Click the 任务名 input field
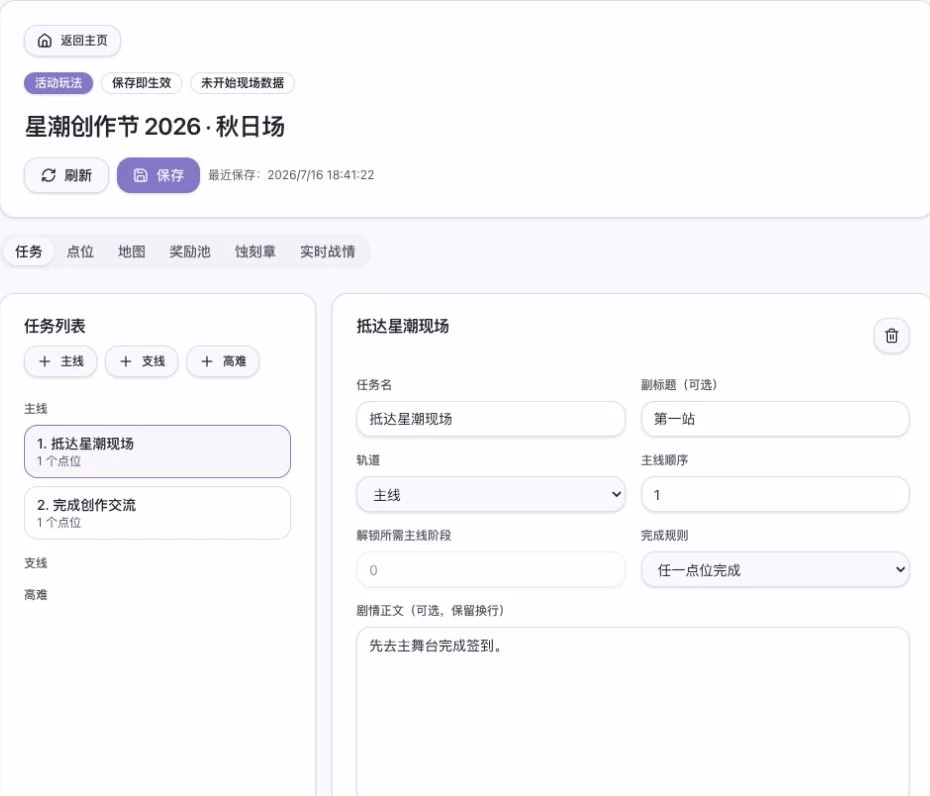This screenshot has height=796, width=930. [491, 419]
